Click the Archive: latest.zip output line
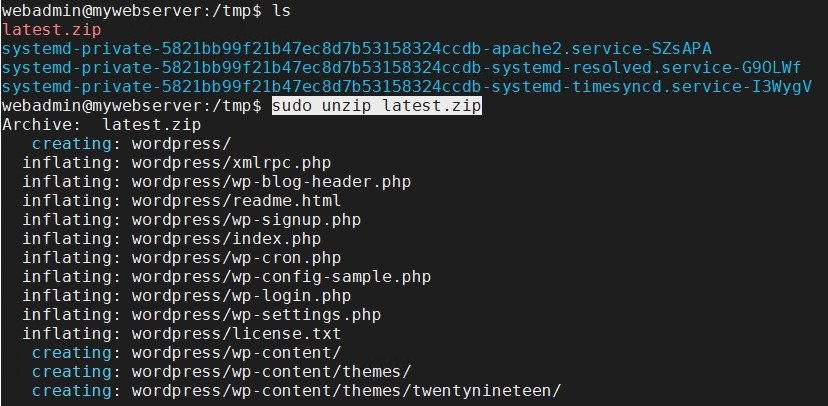 coord(101,125)
